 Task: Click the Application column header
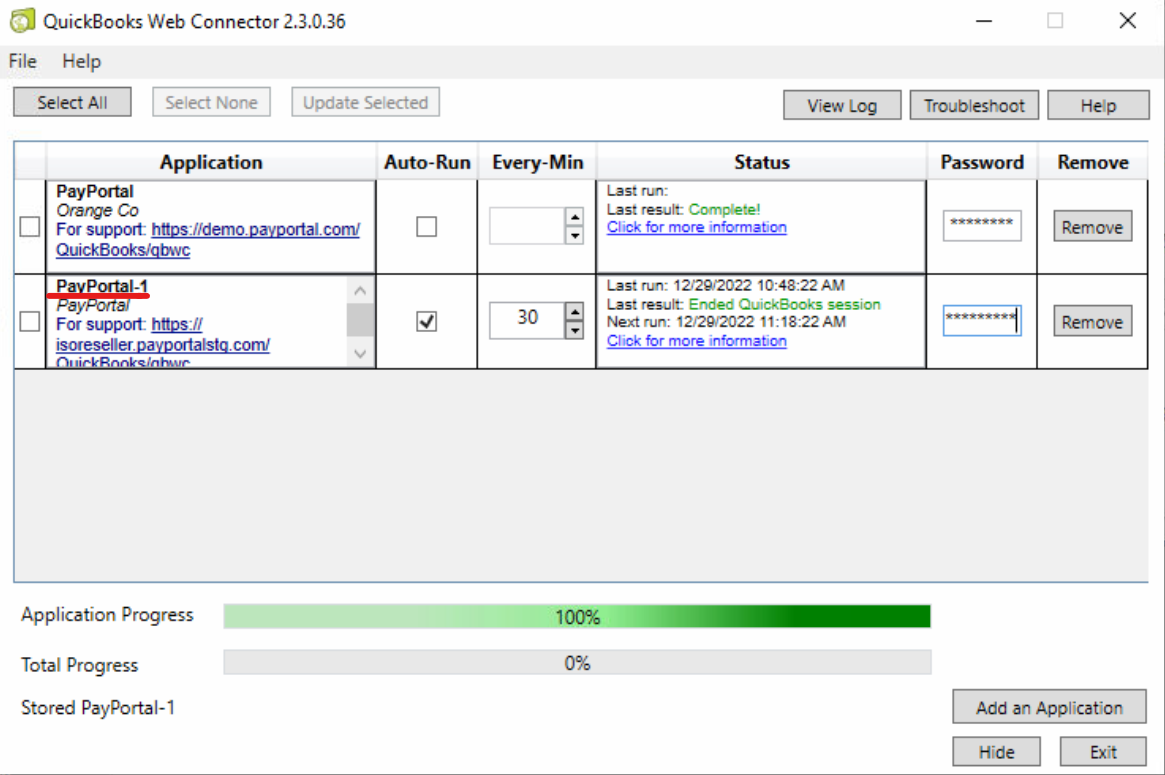211,162
